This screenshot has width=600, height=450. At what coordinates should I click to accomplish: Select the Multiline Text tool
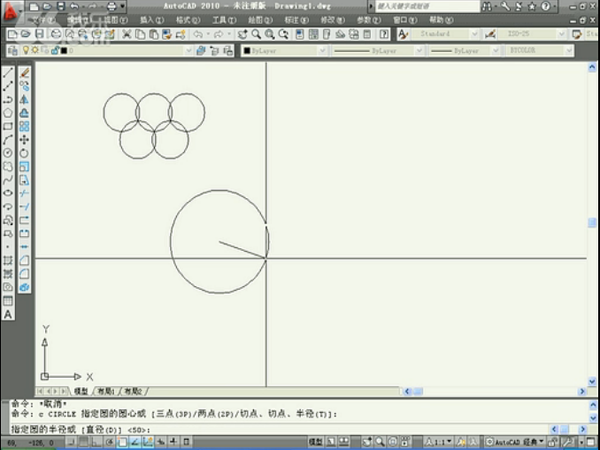coord(8,315)
